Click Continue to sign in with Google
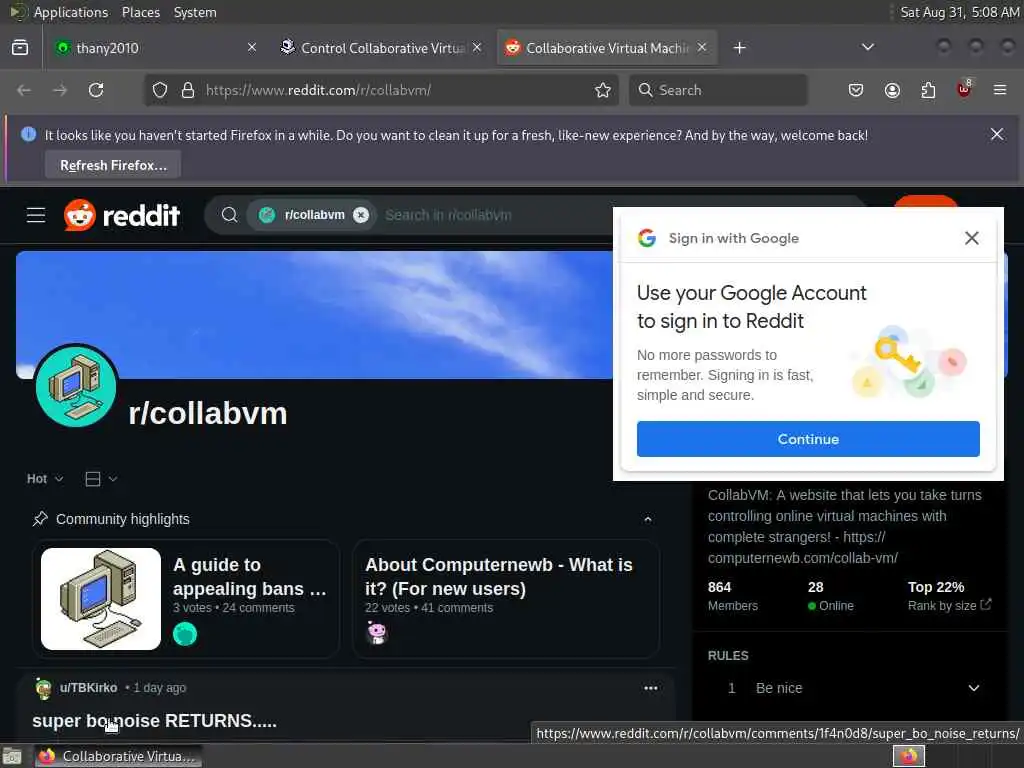Viewport: 1024px width, 768px height. [808, 439]
